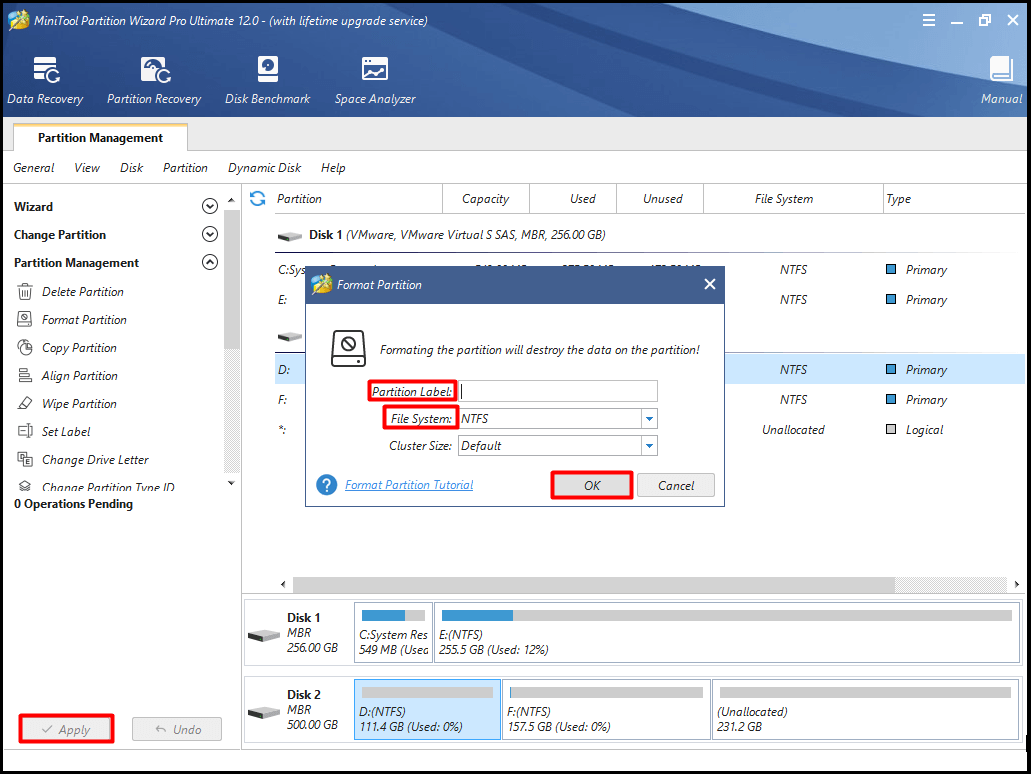Click the Set Label icon
The height and width of the screenshot is (774, 1031).
(25, 431)
